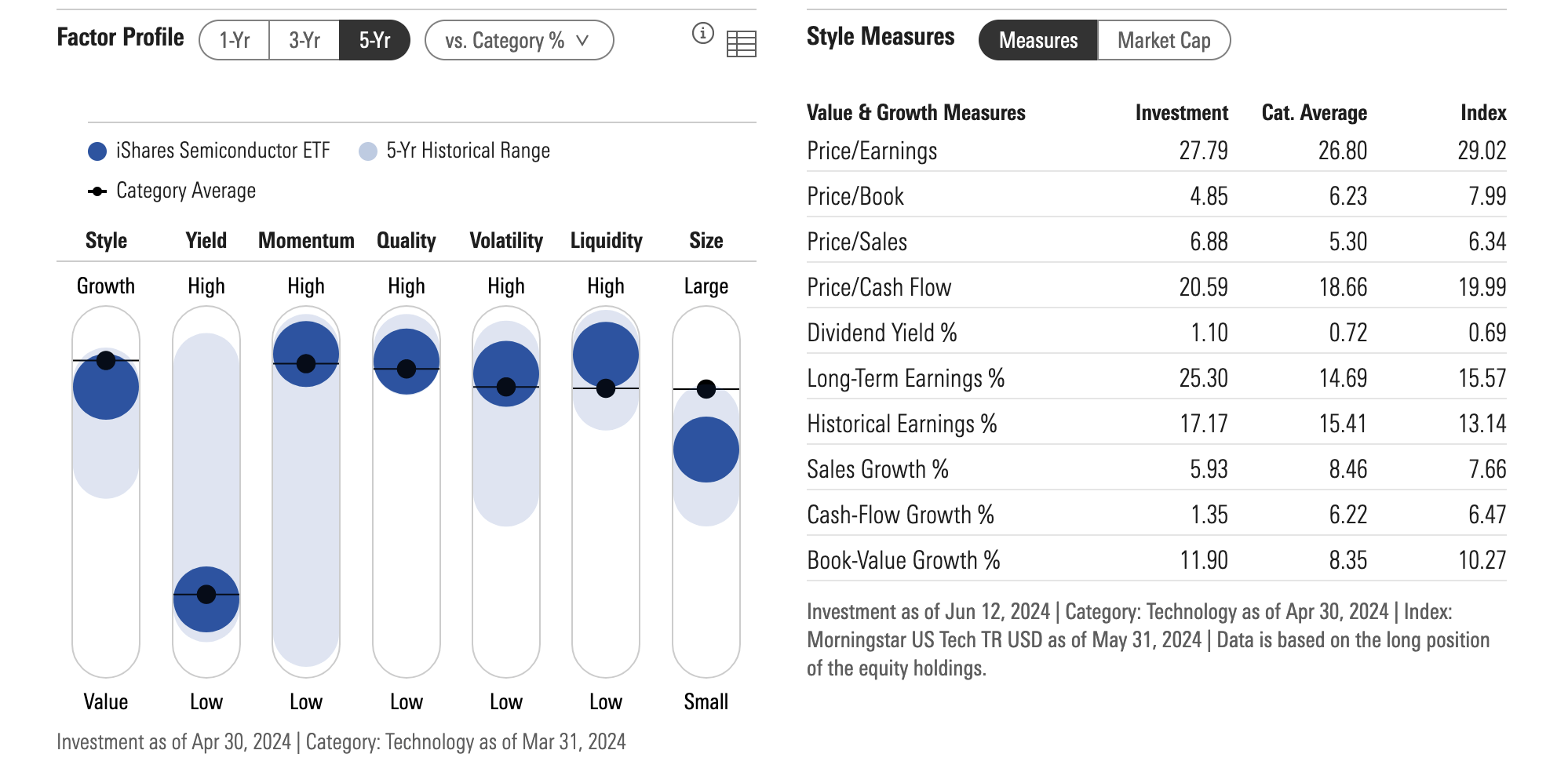Select the 5-Yr tab in Factor Profile
This screenshot has width=1568, height=761.
pos(374,40)
